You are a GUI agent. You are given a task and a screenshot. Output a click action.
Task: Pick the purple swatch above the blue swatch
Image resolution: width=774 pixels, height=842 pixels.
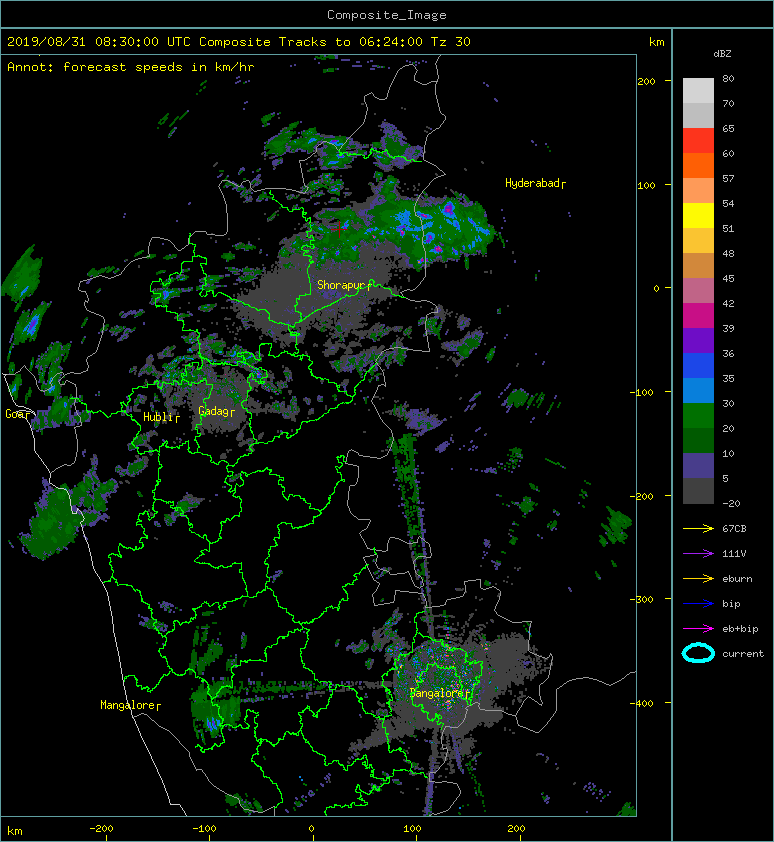698,340
